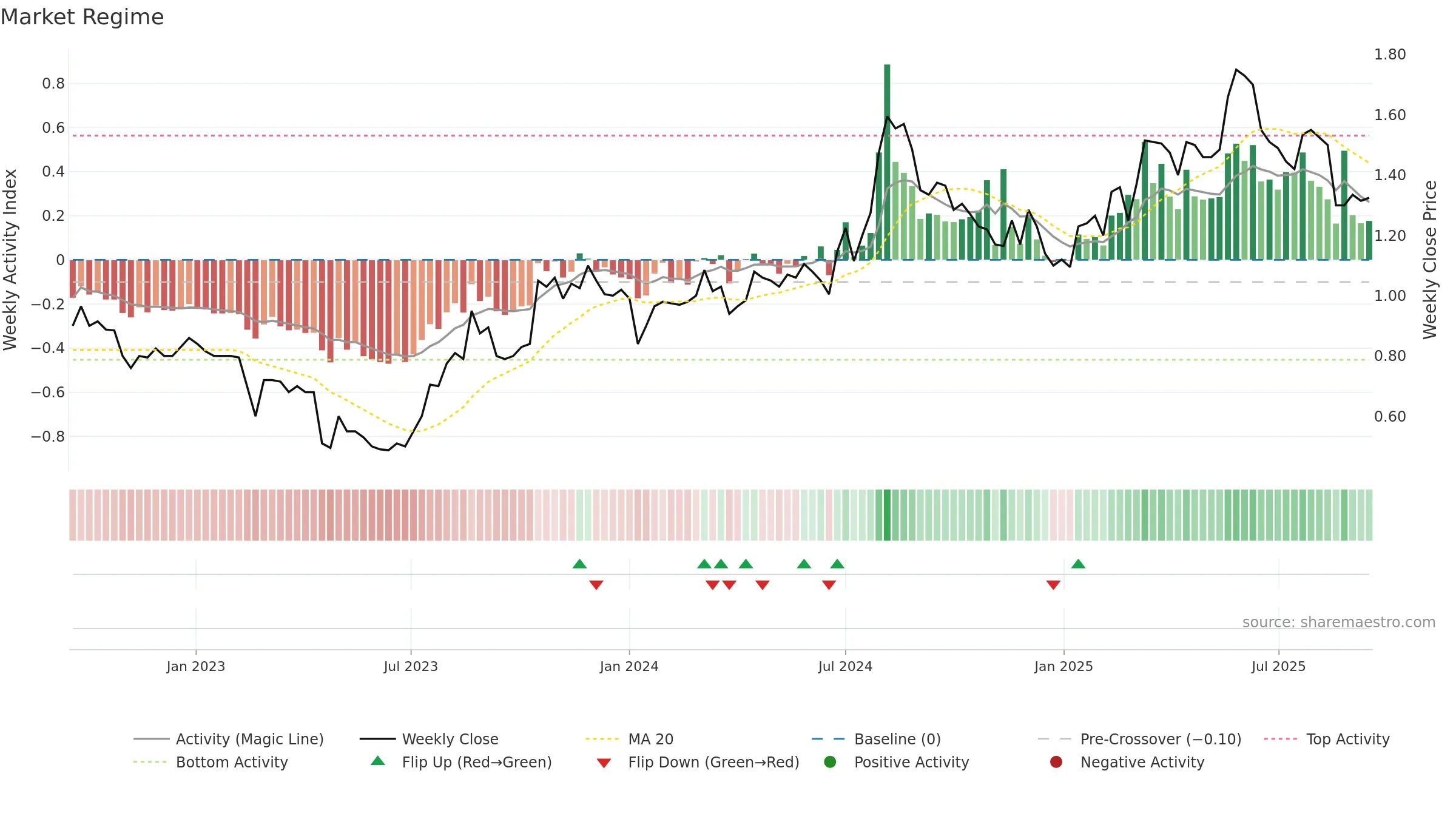The height and width of the screenshot is (819, 1456).
Task: Click the tallest green activity bar in Aug 2024
Action: [887, 162]
